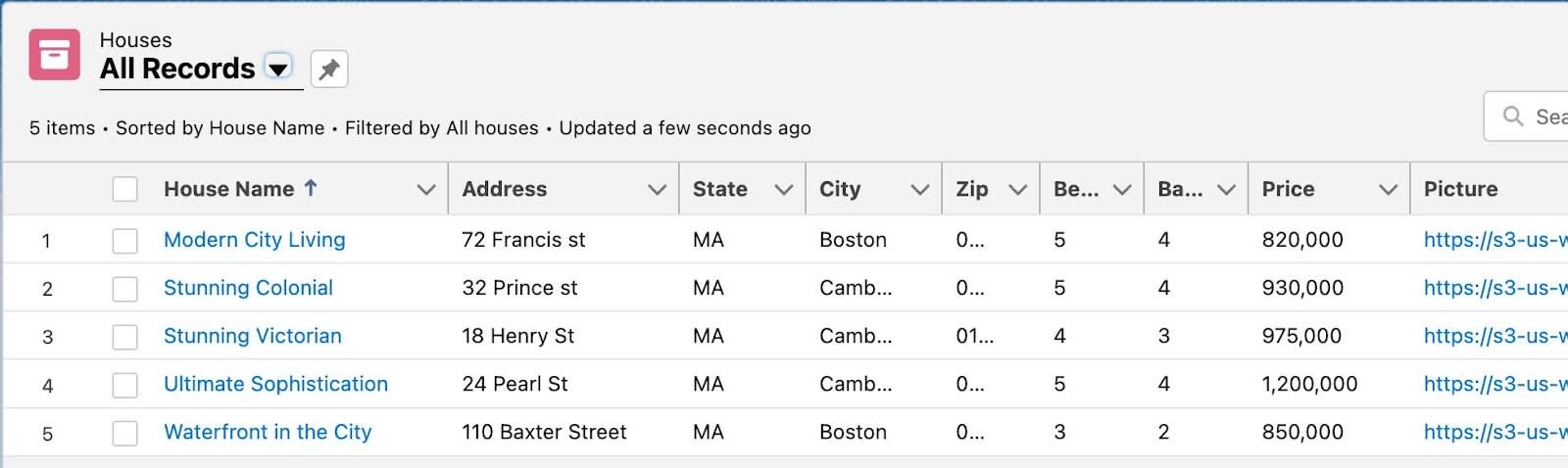Open the Ultimate Sophistication record link
The image size is (1568, 468).
pyautogui.click(x=275, y=384)
